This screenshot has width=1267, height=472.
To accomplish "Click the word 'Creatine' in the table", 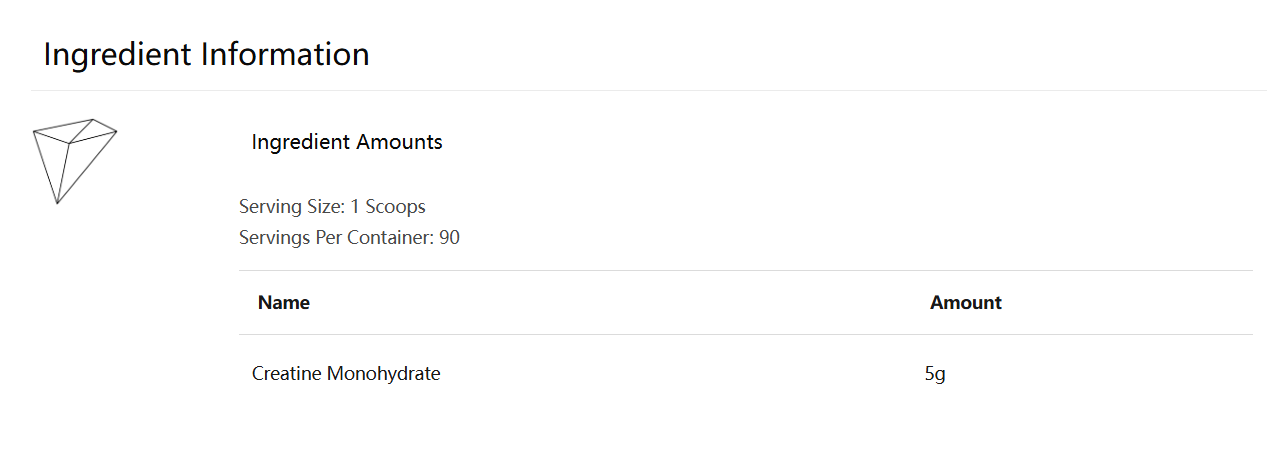I will click(x=286, y=374).
